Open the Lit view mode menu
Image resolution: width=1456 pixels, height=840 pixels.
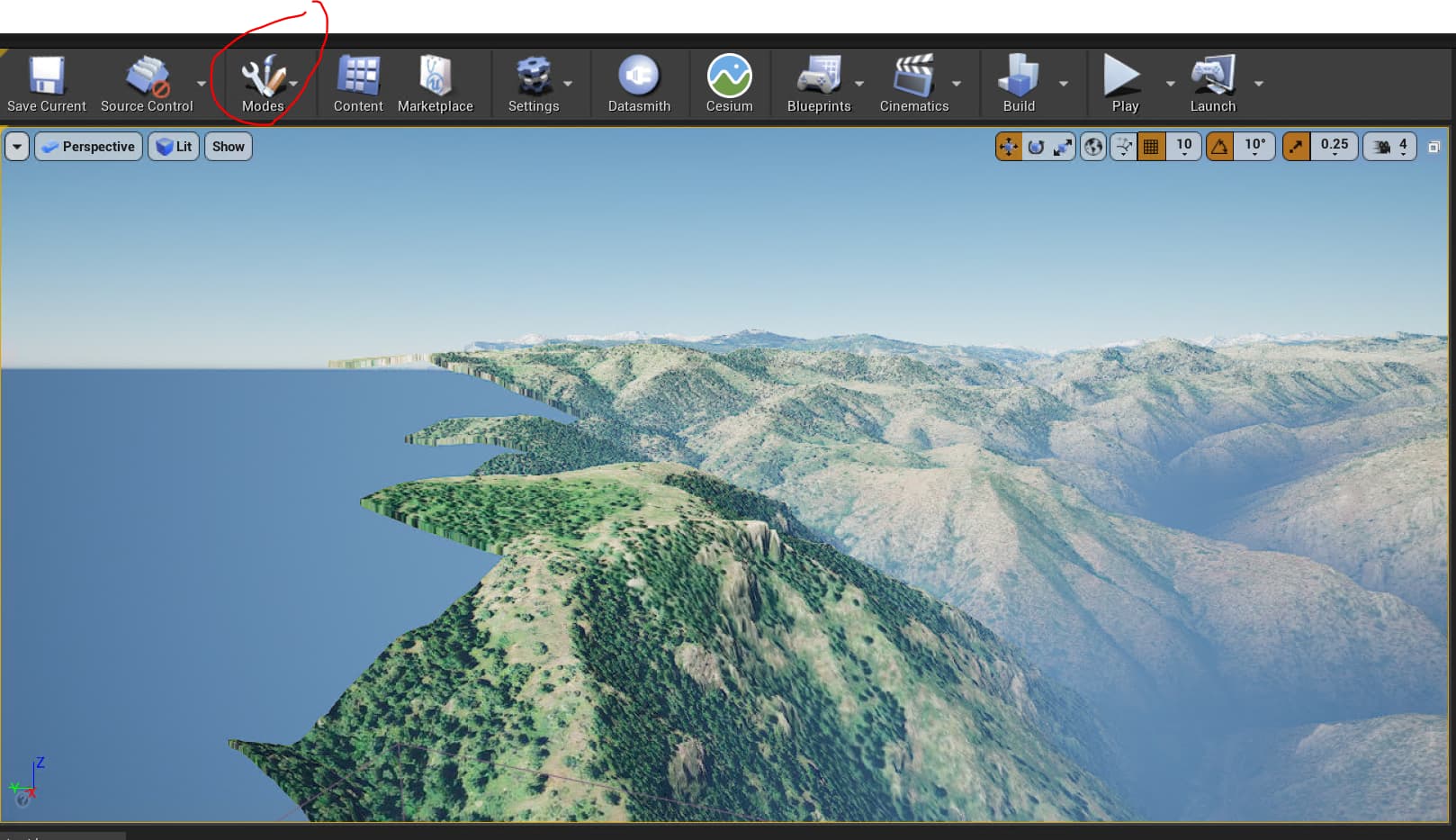(174, 147)
